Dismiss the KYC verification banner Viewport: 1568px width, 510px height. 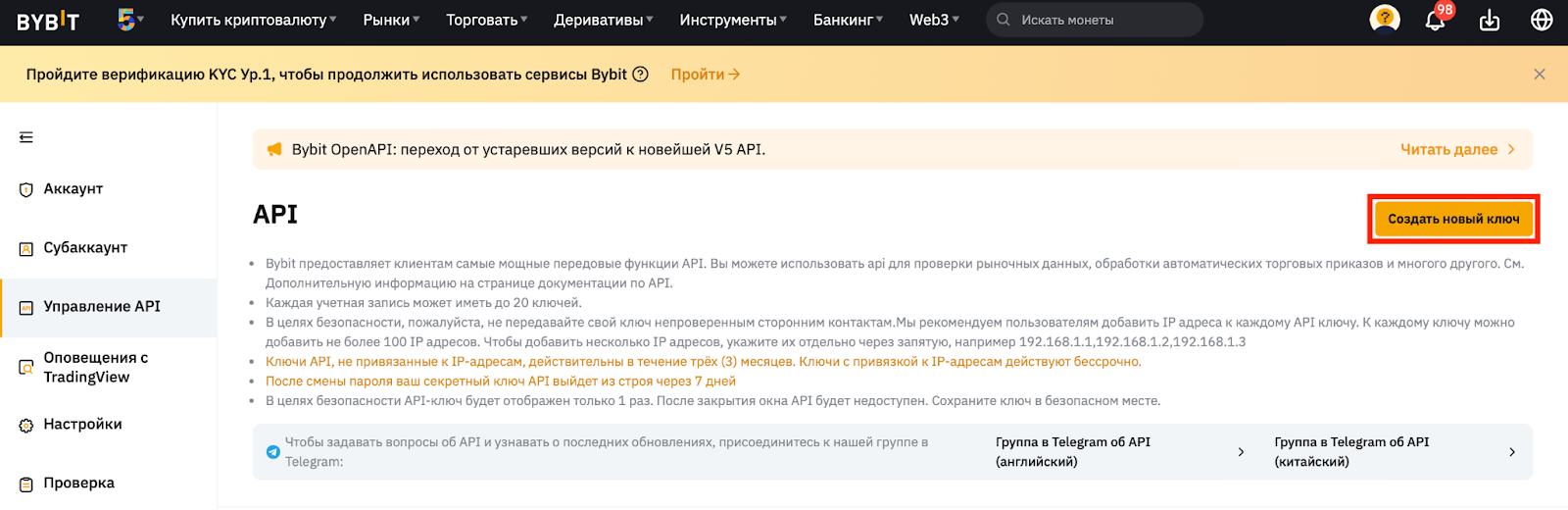(1540, 75)
